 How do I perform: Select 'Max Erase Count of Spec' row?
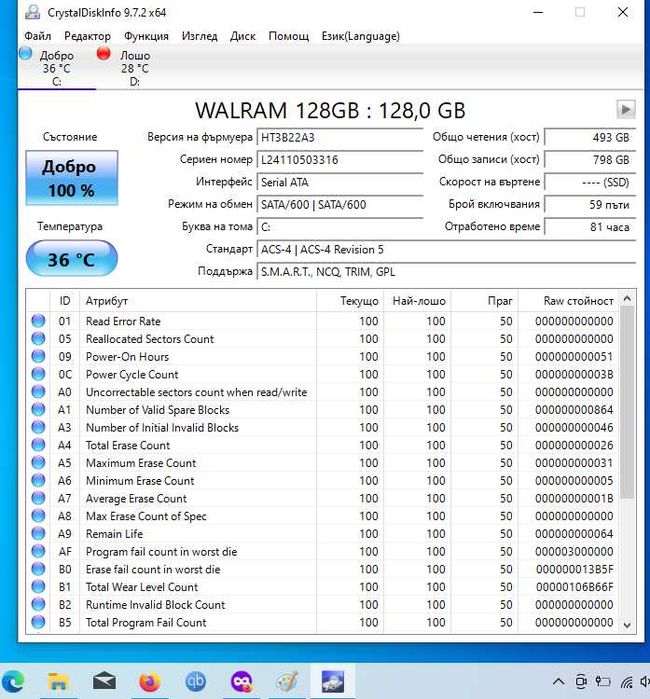pos(322,516)
